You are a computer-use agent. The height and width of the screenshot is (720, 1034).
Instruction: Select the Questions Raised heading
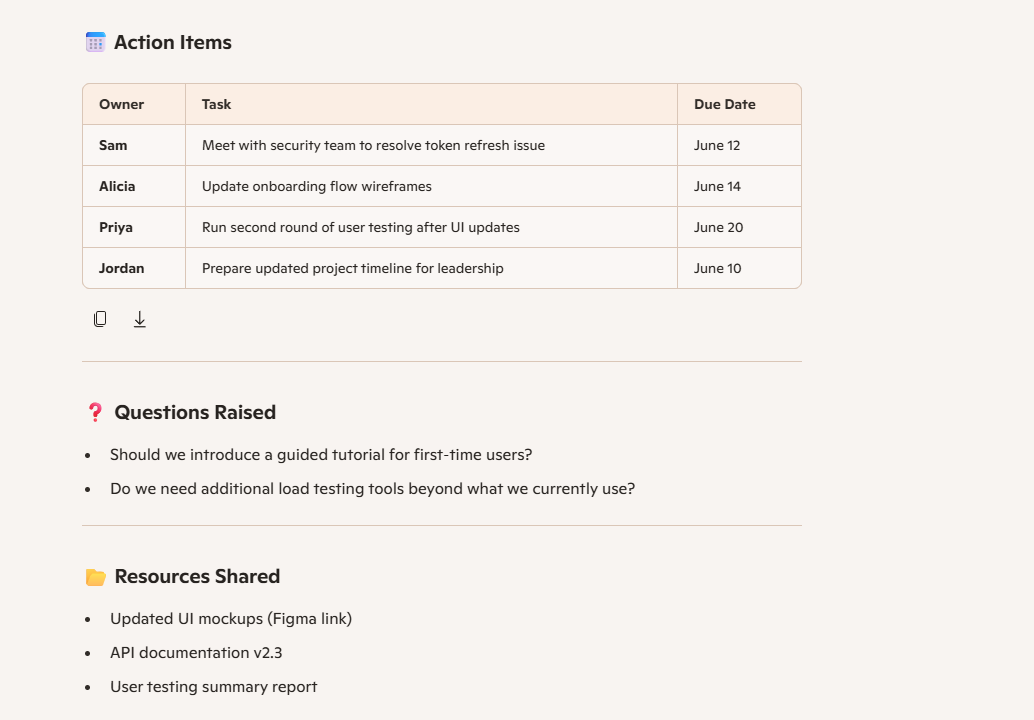(x=195, y=412)
